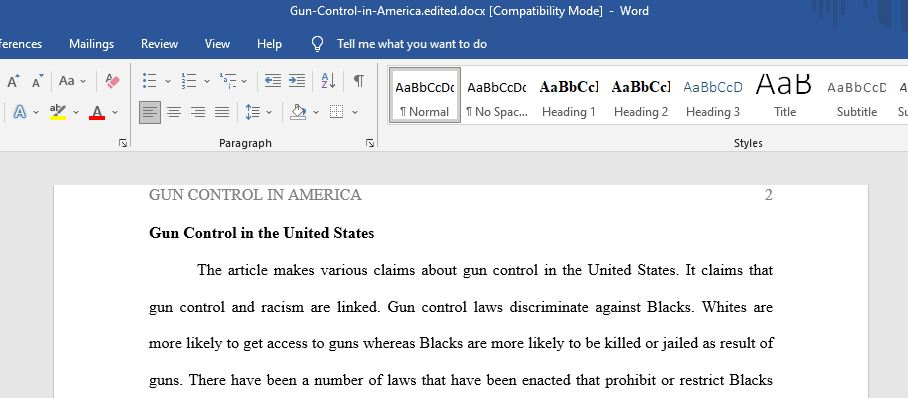Open Font dialog launcher
The width and height of the screenshot is (908, 398).
[123, 143]
